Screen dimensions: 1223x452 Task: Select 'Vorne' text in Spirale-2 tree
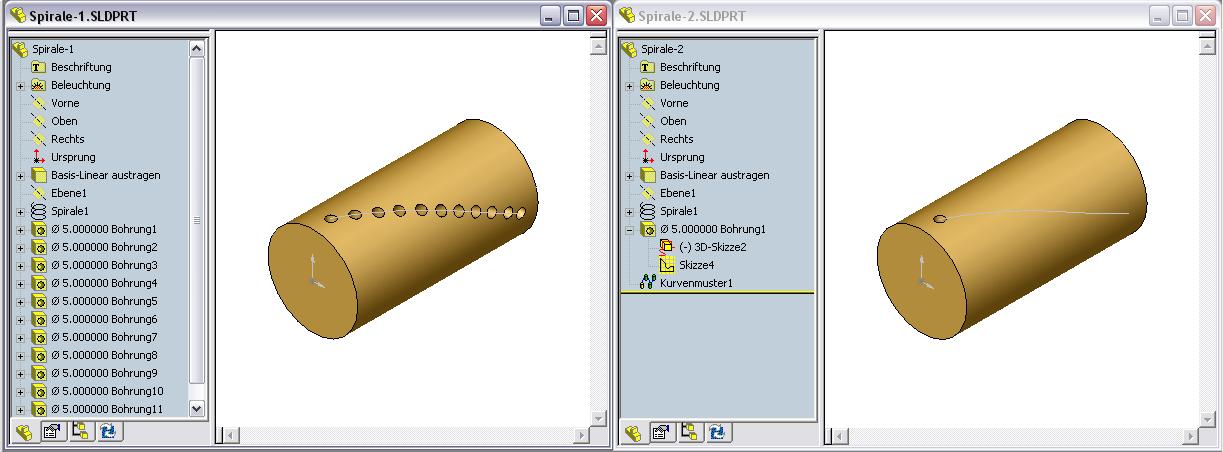point(674,103)
